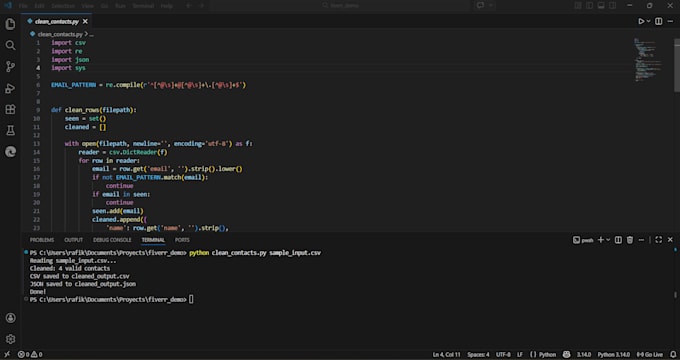Open the File menu

coord(23,6)
